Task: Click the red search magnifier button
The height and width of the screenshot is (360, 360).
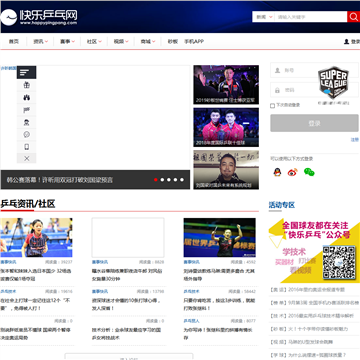Action: (x=353, y=17)
